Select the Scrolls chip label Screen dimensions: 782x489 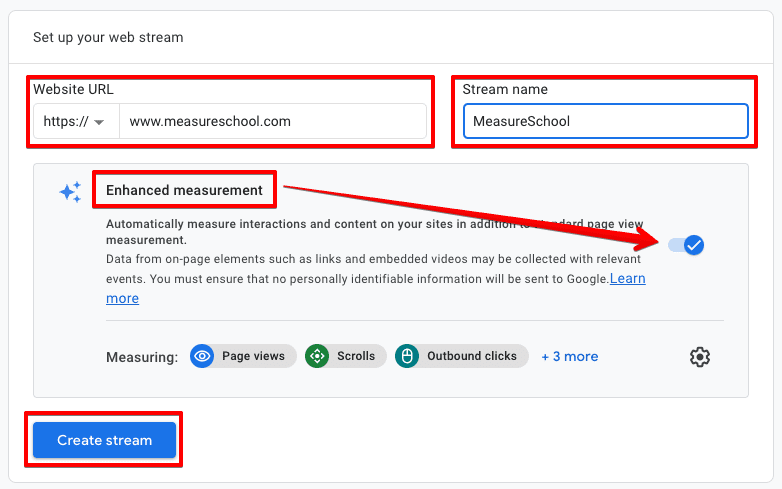[356, 356]
